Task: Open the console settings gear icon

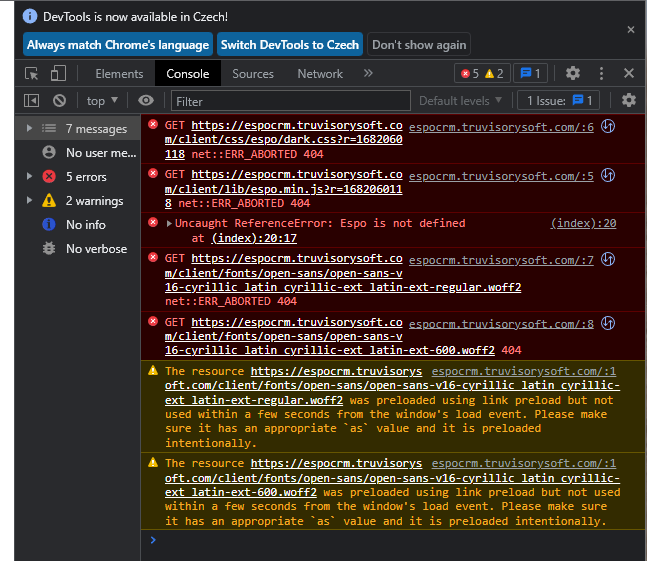Action: tap(629, 100)
